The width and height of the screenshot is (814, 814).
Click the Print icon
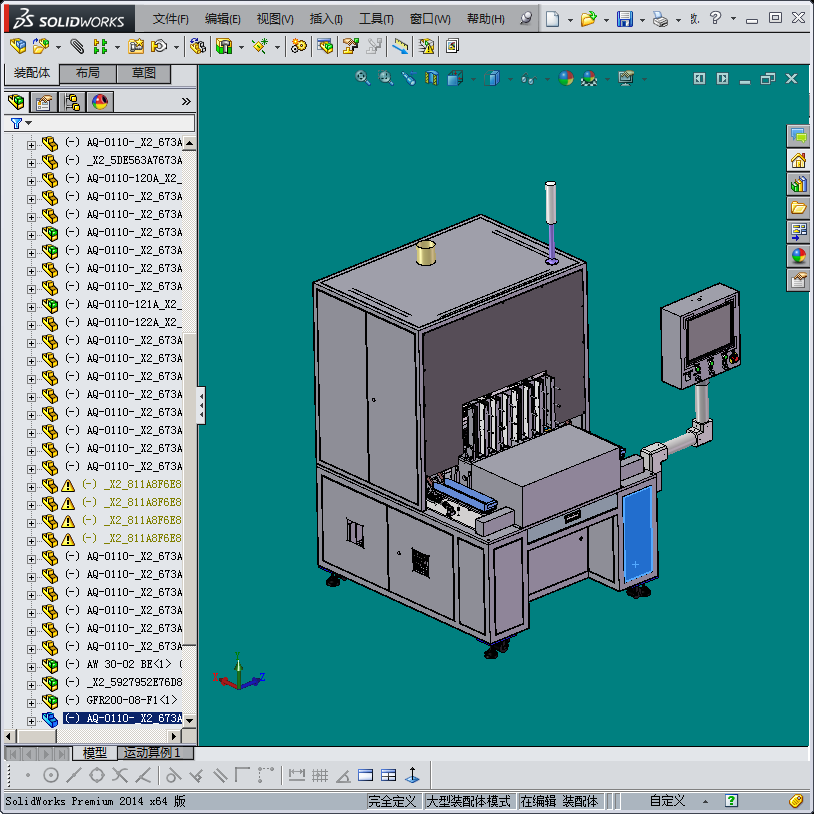[660, 19]
